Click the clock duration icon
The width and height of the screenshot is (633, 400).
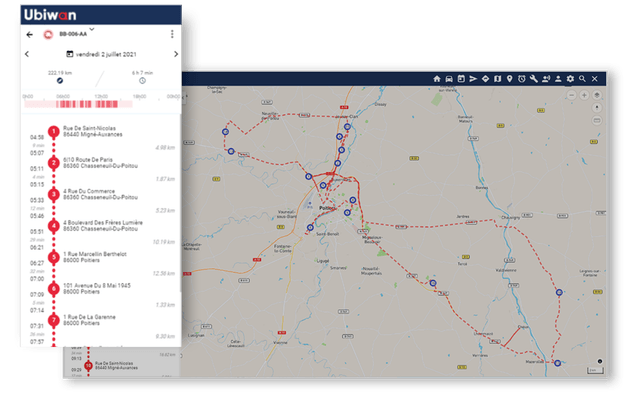tap(142, 81)
